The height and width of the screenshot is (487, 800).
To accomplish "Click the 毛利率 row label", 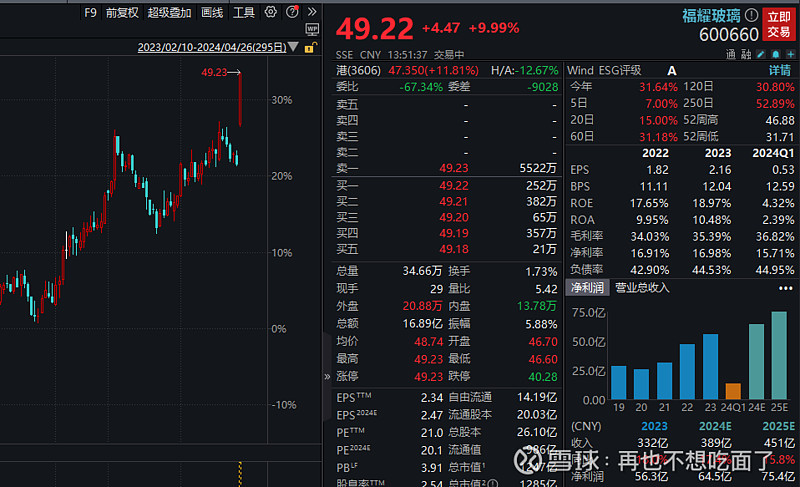I will (587, 236).
